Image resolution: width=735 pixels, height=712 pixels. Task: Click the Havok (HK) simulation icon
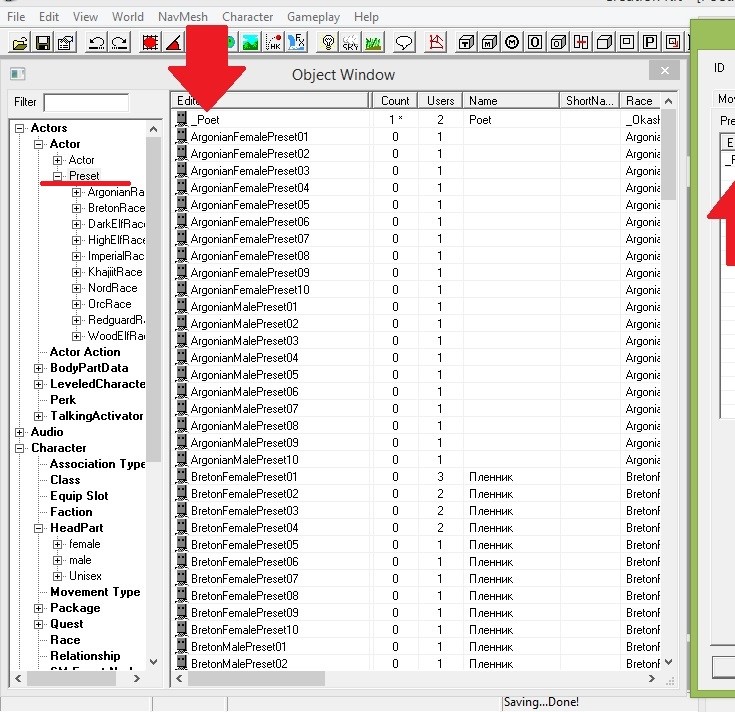point(273,43)
